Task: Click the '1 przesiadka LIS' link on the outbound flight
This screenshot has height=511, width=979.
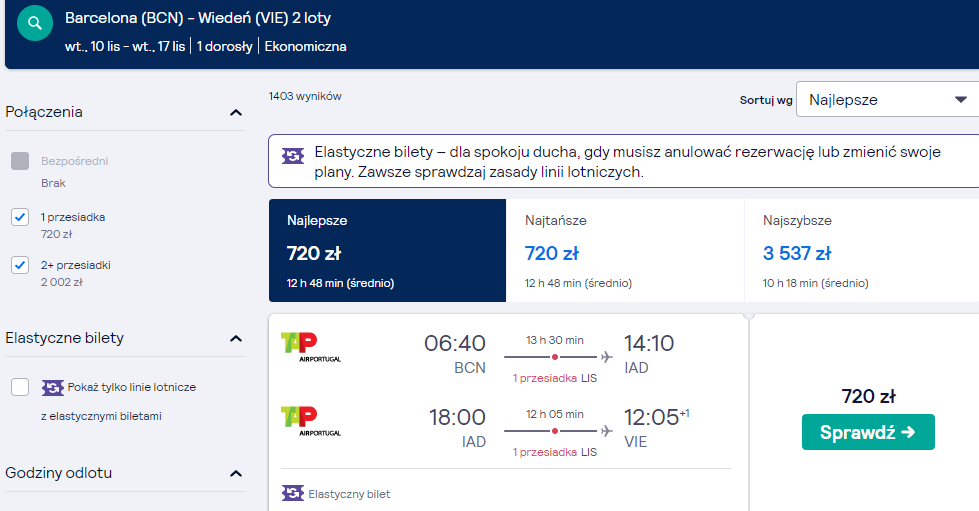Action: (554, 378)
